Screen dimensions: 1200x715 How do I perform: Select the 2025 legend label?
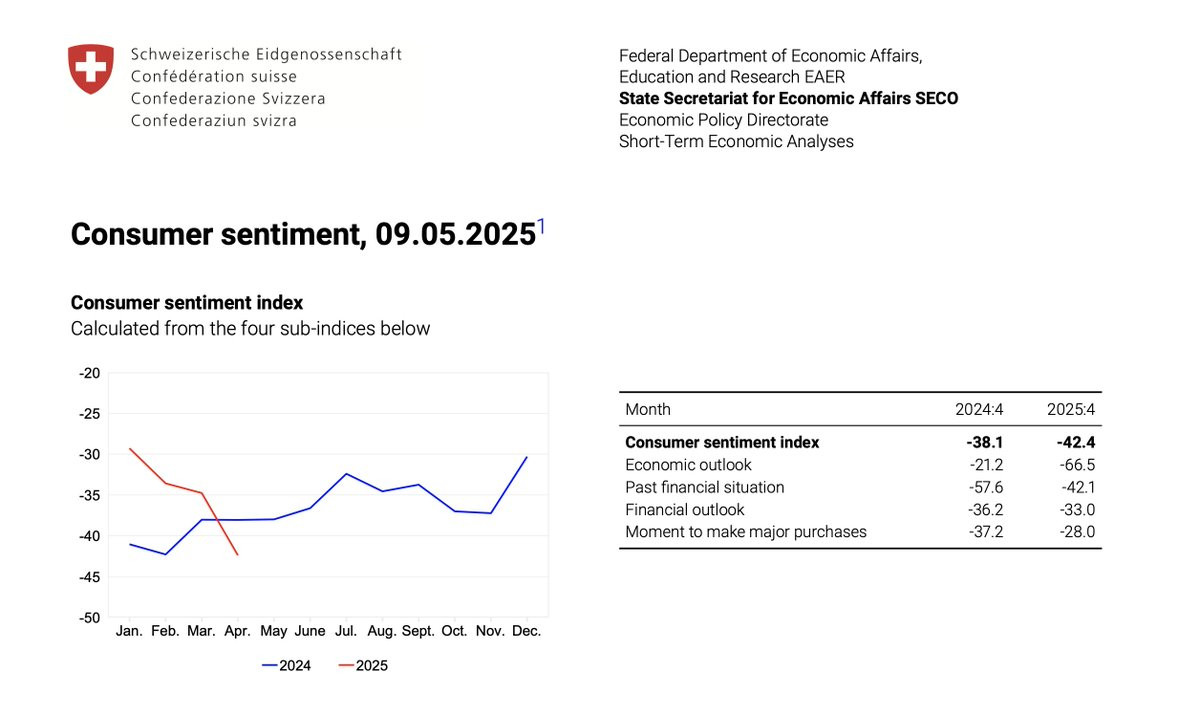(372, 666)
